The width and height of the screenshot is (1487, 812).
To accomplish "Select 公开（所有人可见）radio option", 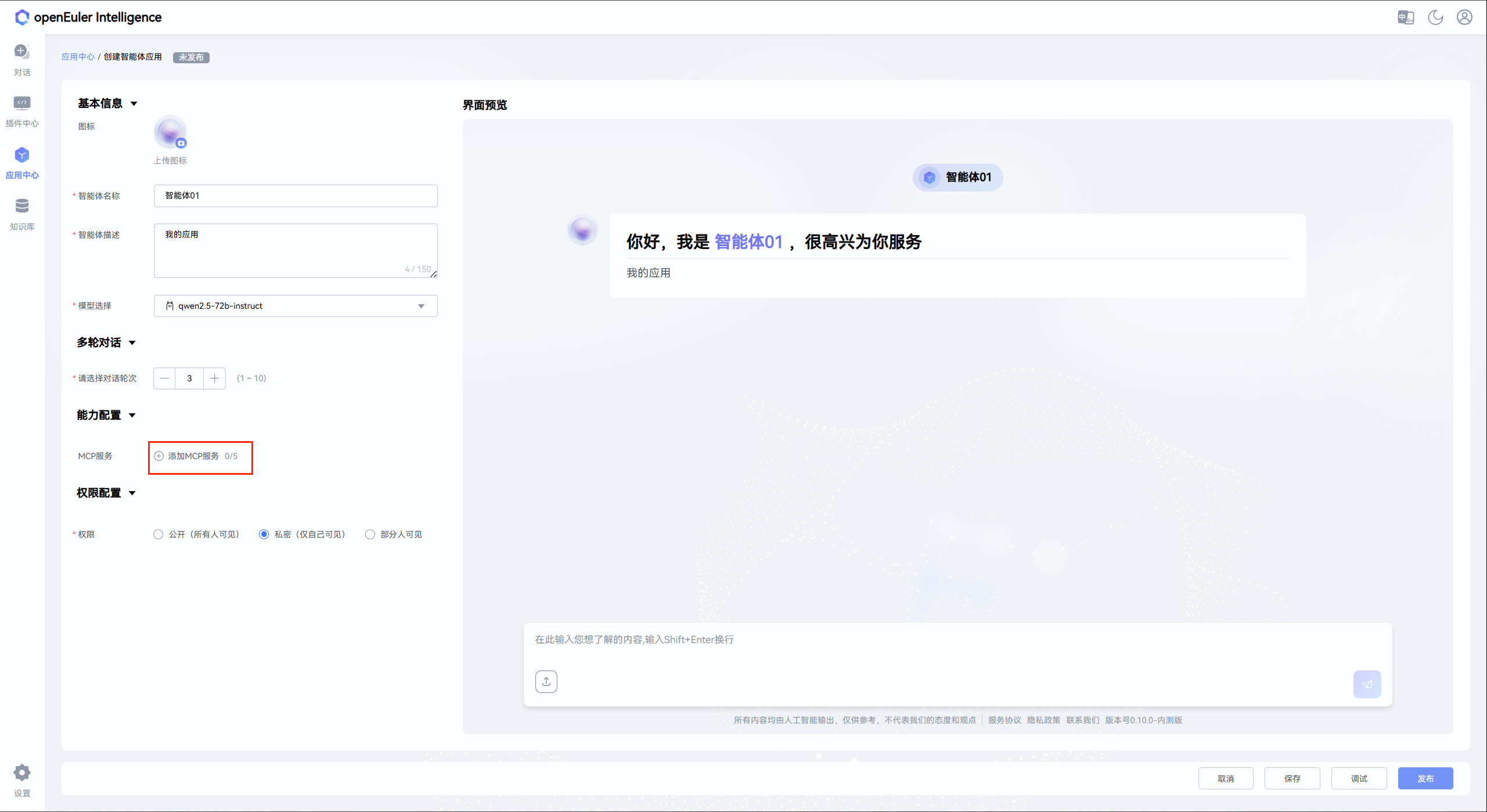I will (x=158, y=534).
